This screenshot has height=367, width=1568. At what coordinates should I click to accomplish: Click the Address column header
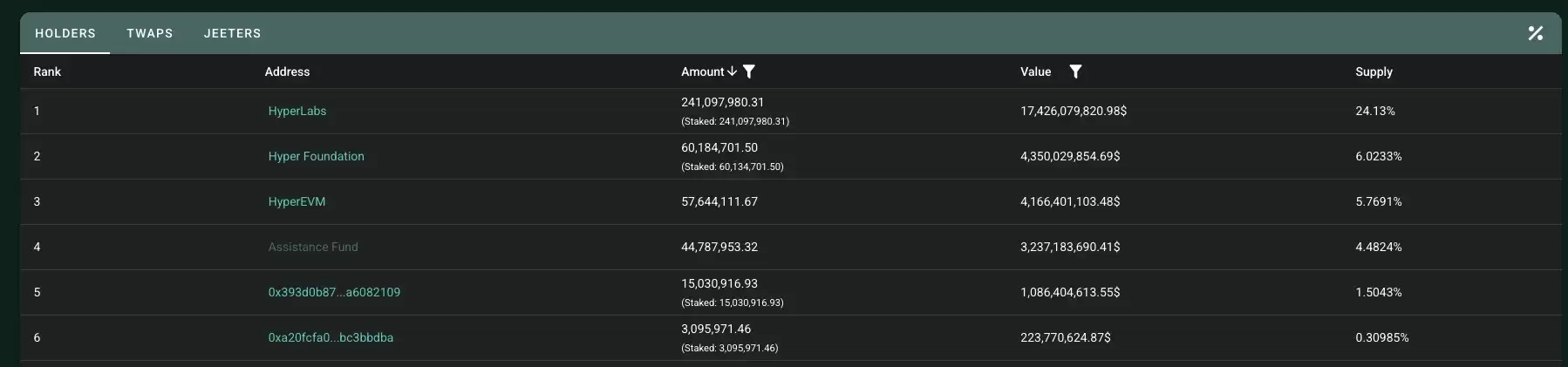pyautogui.click(x=287, y=71)
